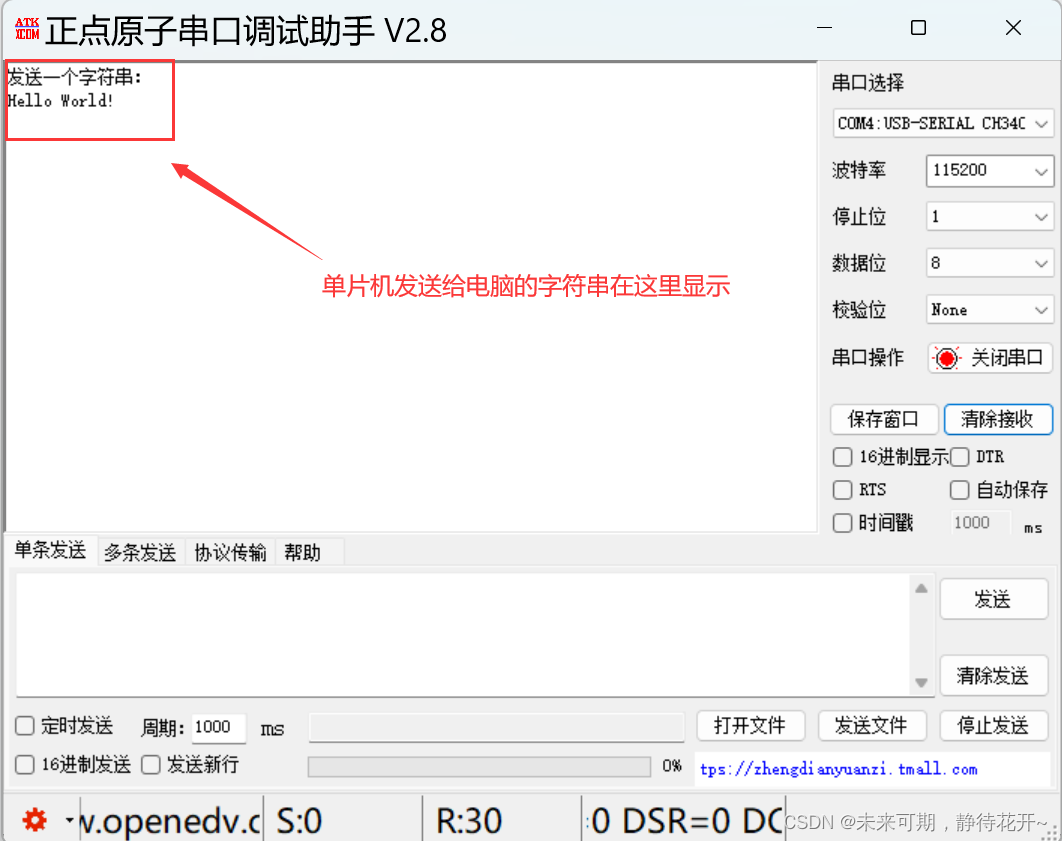Image resolution: width=1062 pixels, height=841 pixels.
Task: Click the 发送 button
Action: 993,599
